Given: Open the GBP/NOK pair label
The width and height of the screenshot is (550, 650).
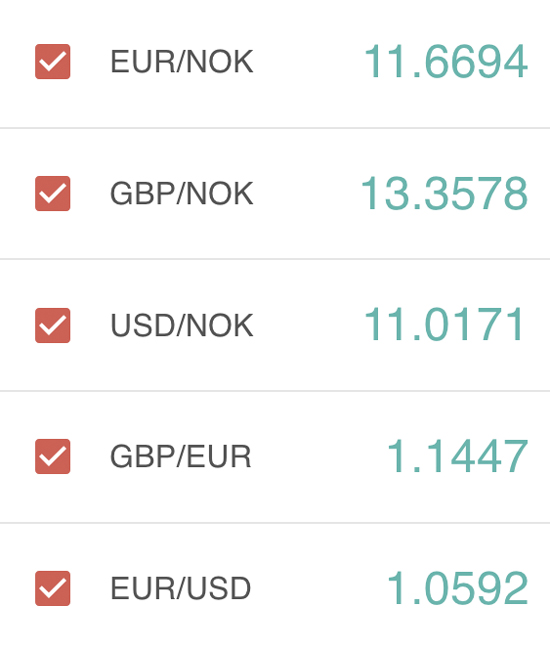Looking at the screenshot, I should (x=182, y=194).
